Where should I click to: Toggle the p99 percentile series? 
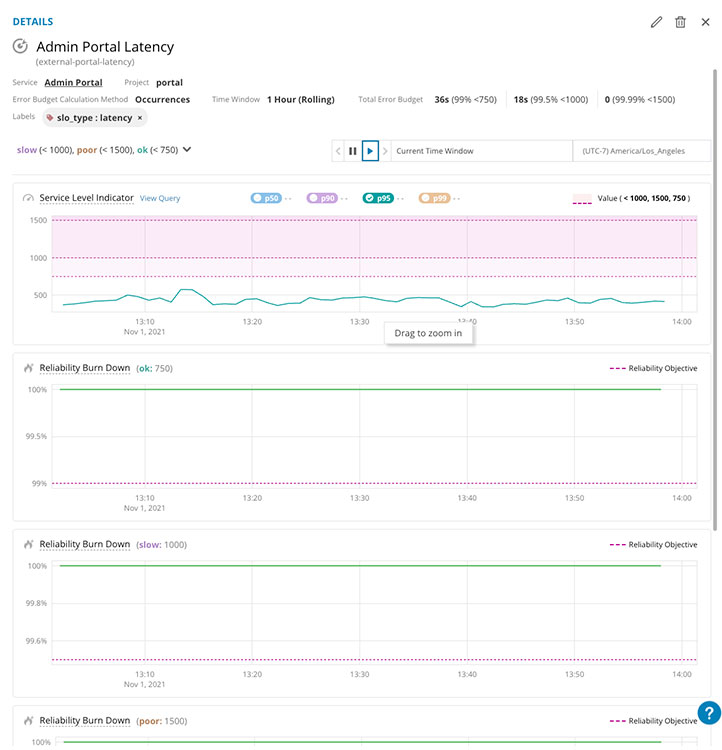click(x=434, y=198)
